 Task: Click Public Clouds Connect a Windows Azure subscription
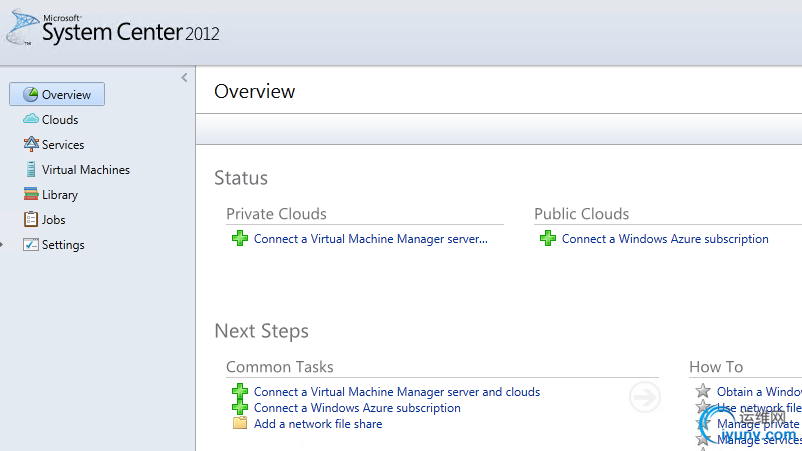pos(665,239)
